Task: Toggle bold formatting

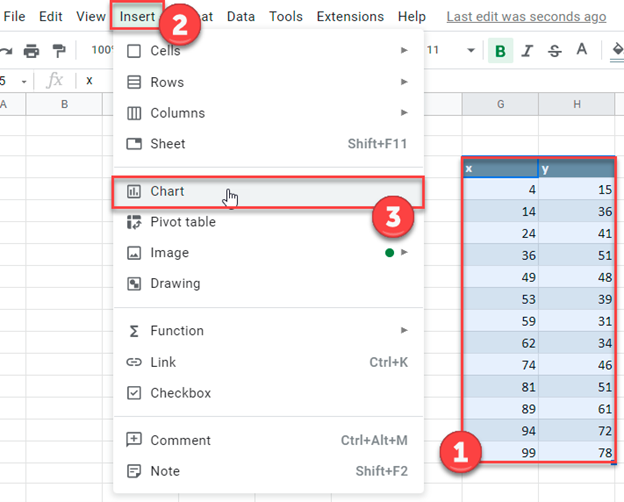Action: click(x=500, y=51)
